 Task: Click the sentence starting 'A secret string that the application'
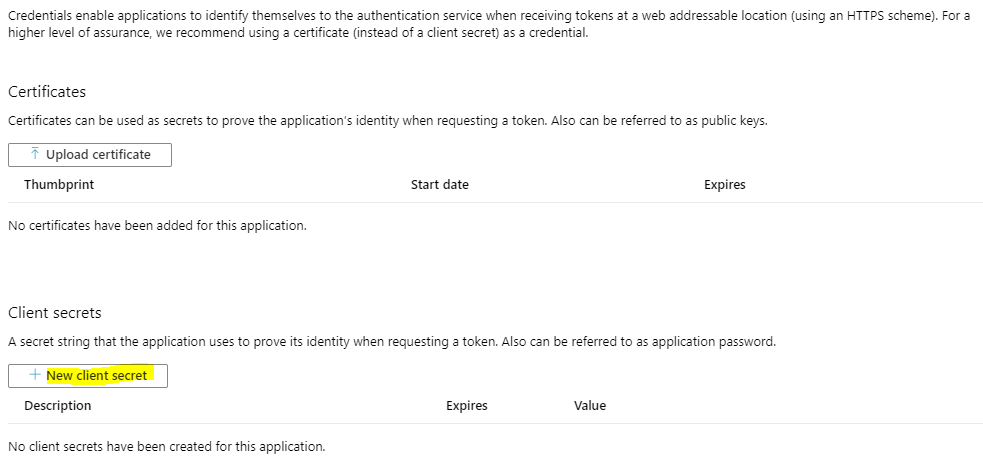(391, 342)
